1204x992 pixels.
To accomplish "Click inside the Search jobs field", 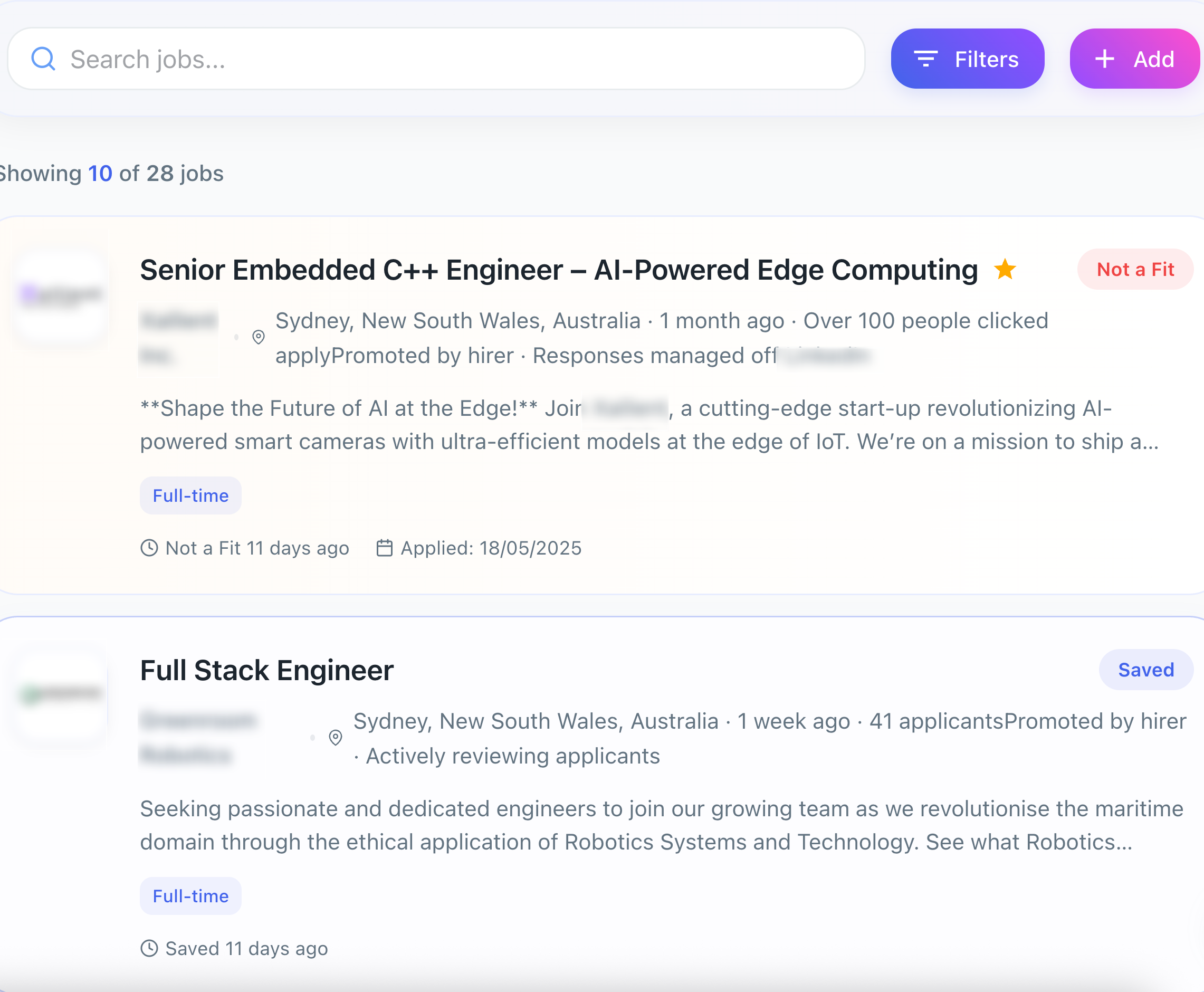I will point(400,58).
